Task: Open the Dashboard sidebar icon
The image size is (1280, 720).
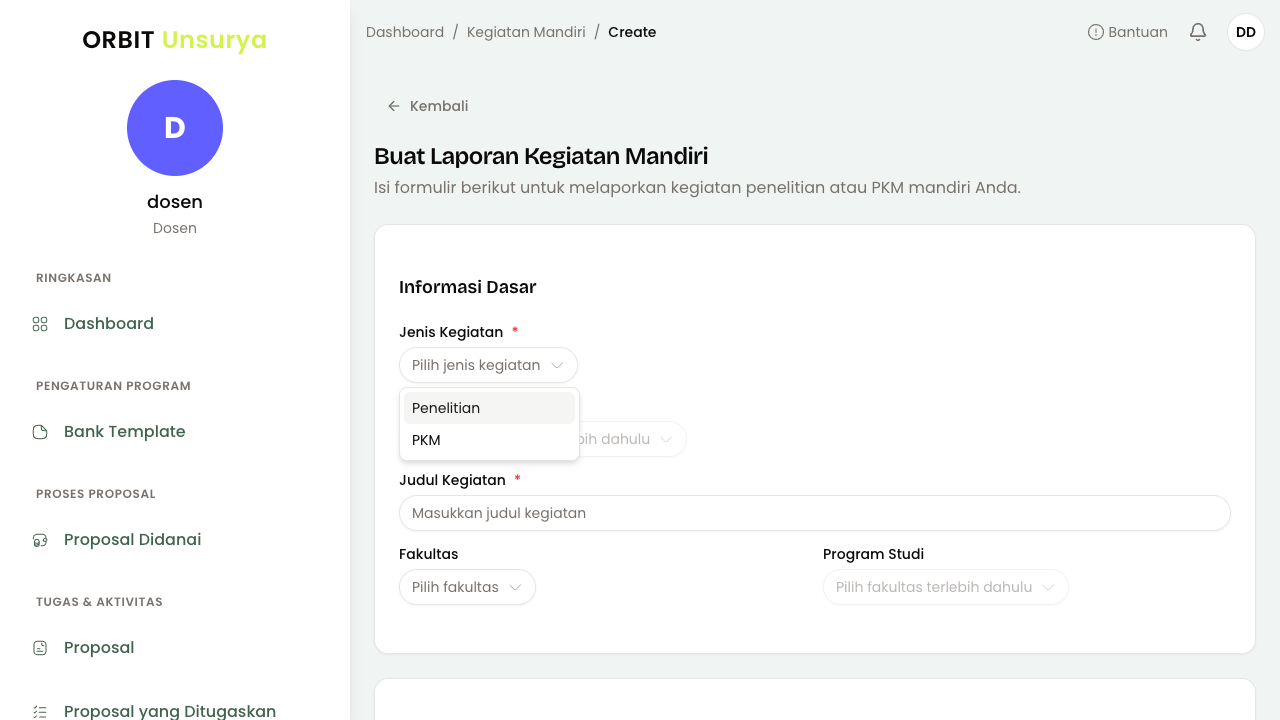Action: [x=40, y=324]
